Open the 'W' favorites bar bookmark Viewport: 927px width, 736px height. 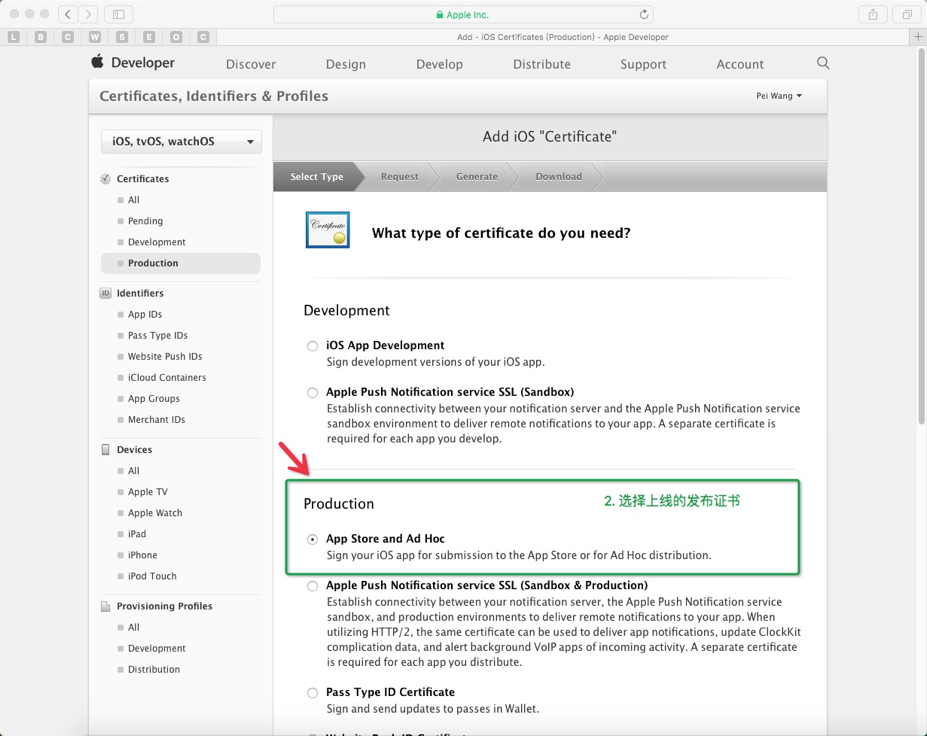coord(95,37)
